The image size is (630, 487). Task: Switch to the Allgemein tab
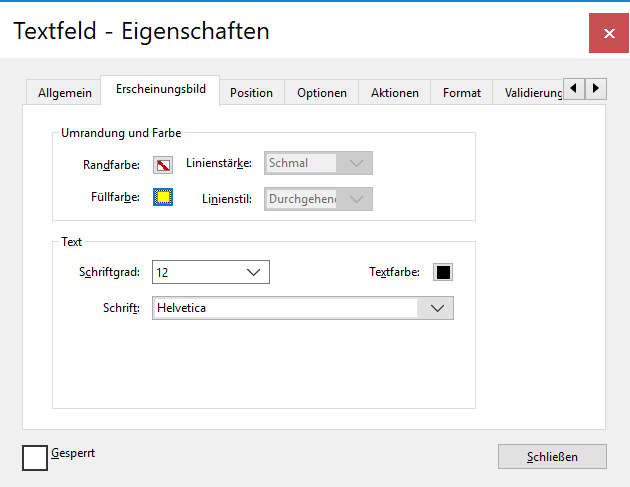(63, 92)
